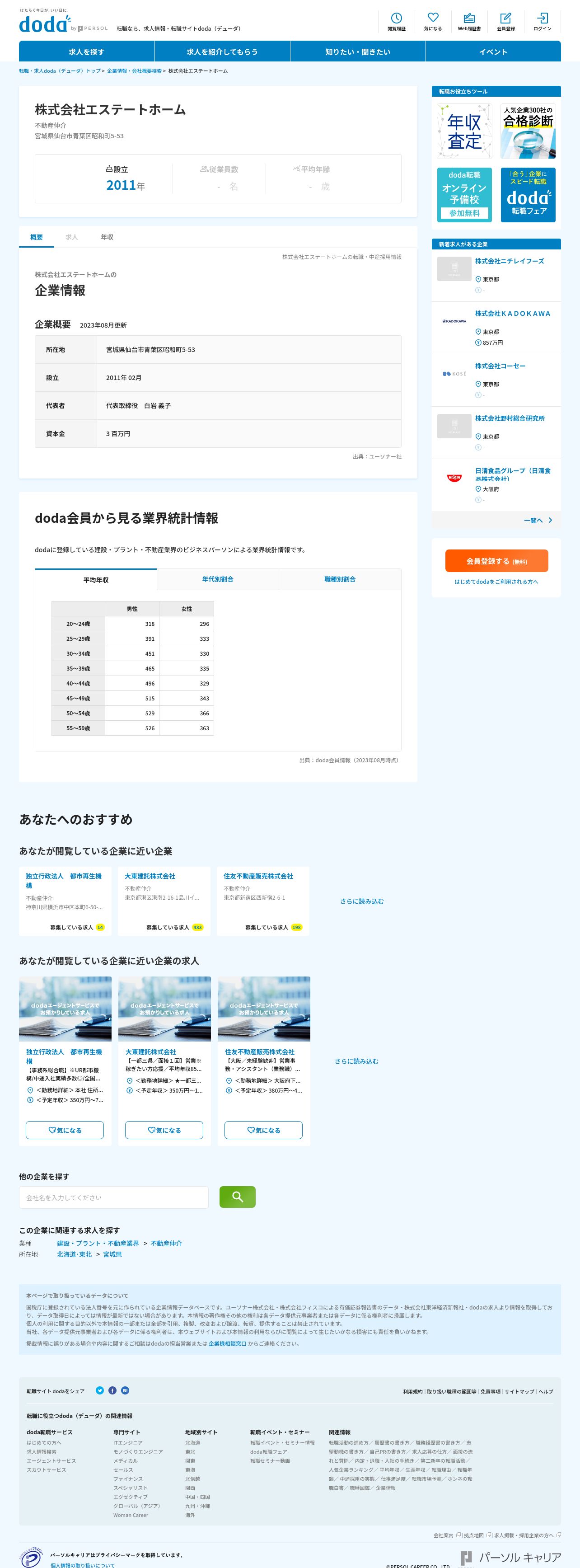
Task: Click the ログイン header icon
Action: tap(542, 21)
